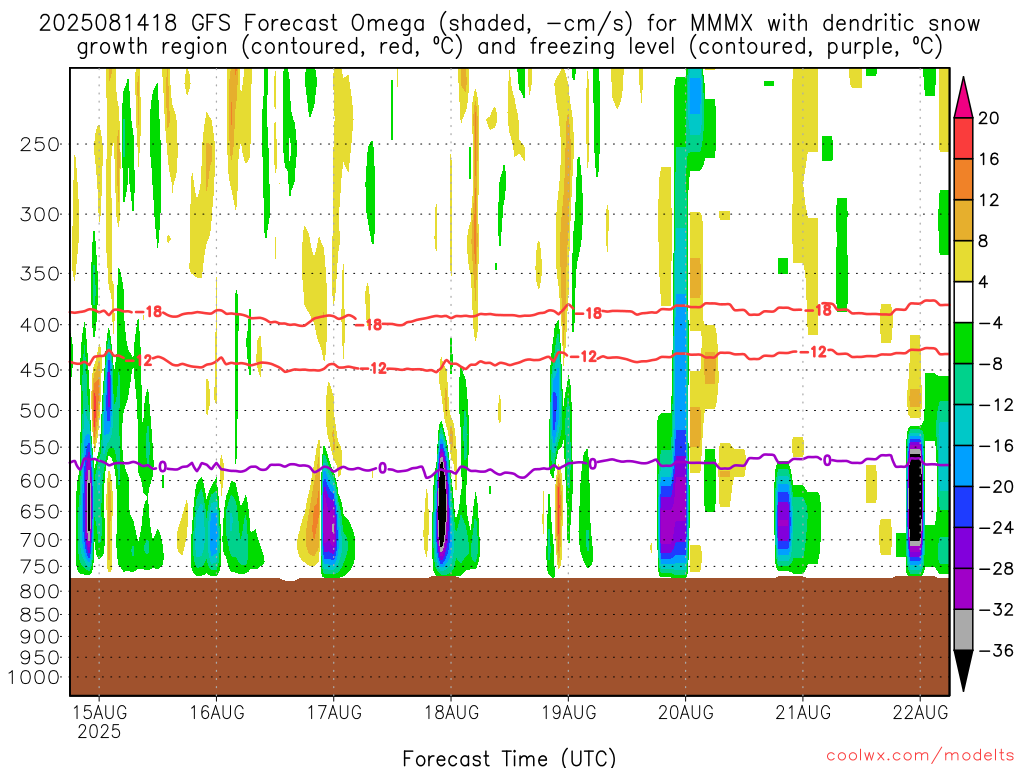The width and height of the screenshot is (1024, 768).
Task: Click the 900 pressure level label
Action: click(40, 637)
